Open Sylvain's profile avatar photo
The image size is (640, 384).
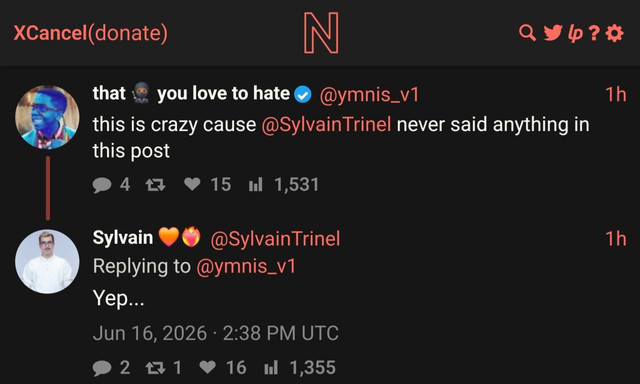[x=47, y=262]
